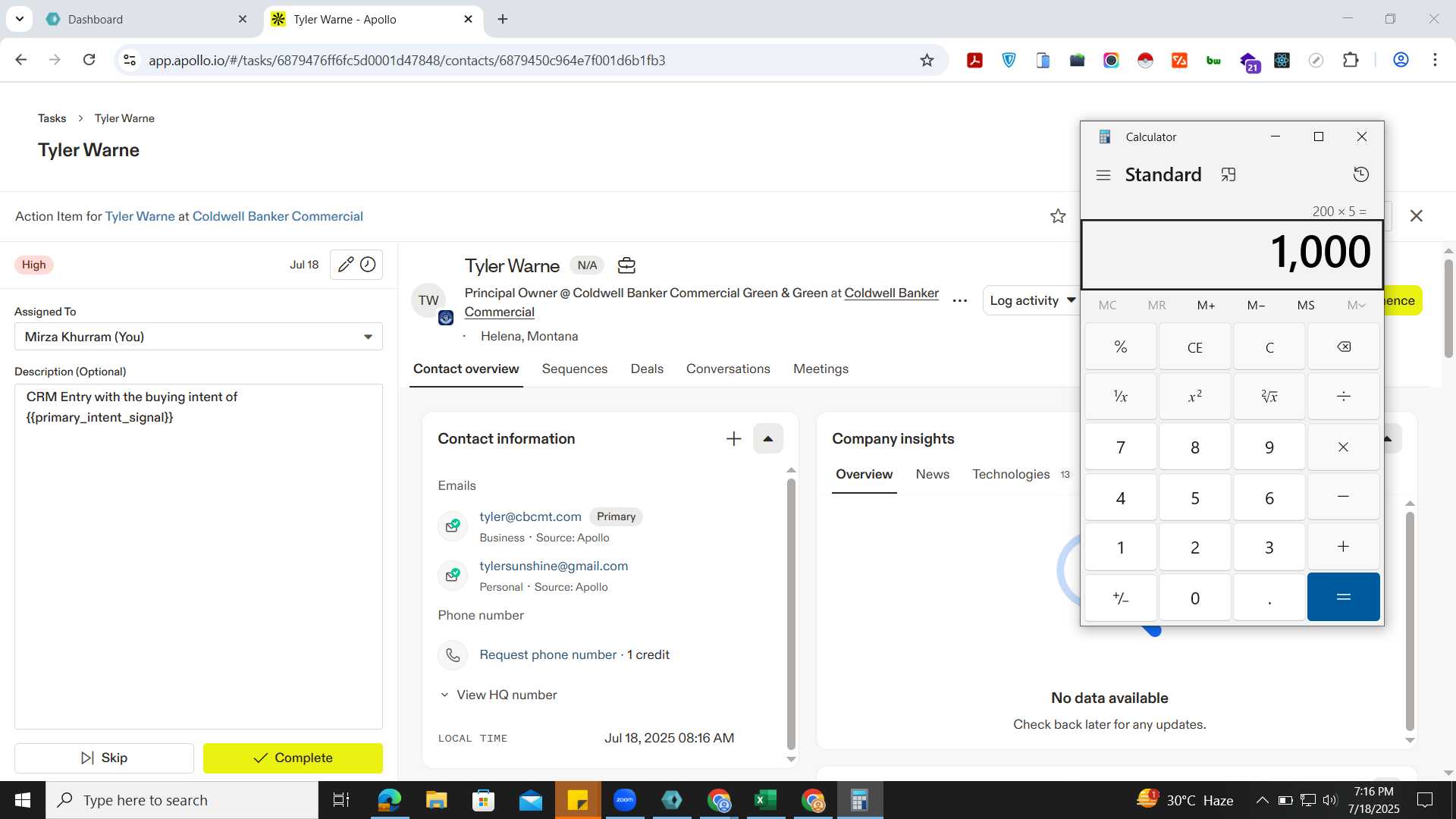Screen dimensions: 1456x819
Task: Click the Complete button
Action: pos(293,758)
